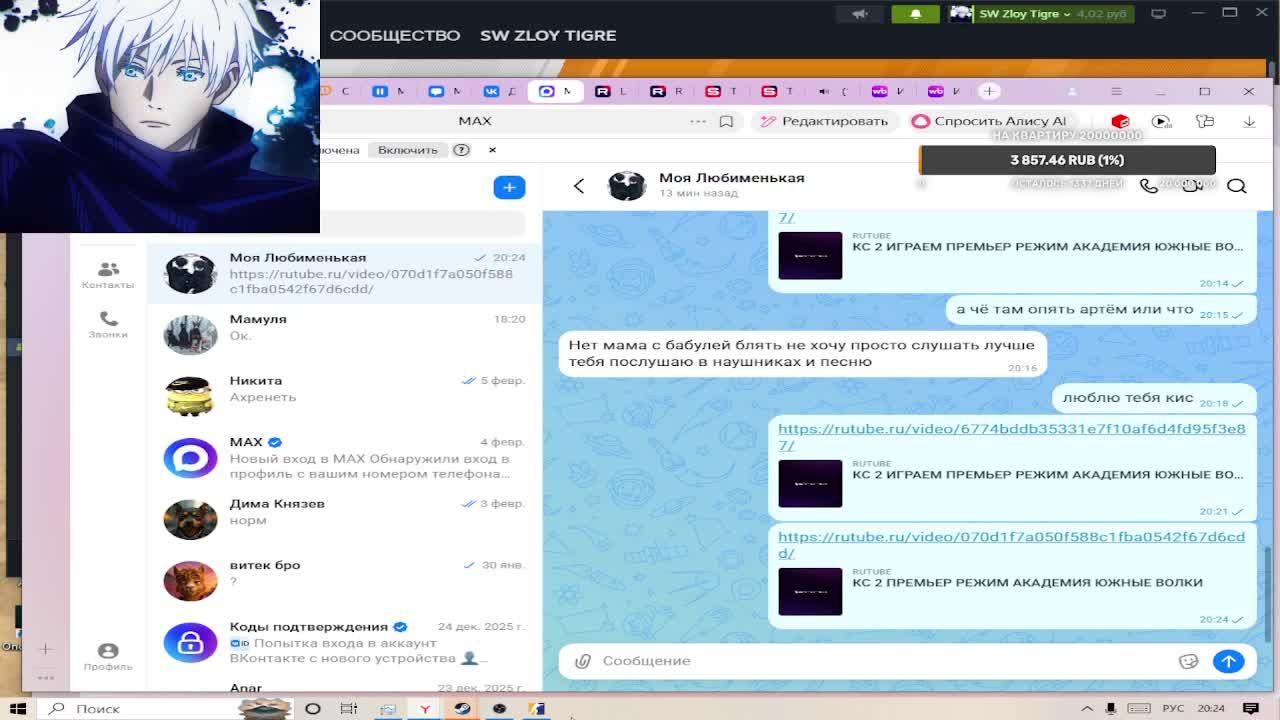Search within the chat using magnifier icon

tap(1236, 186)
